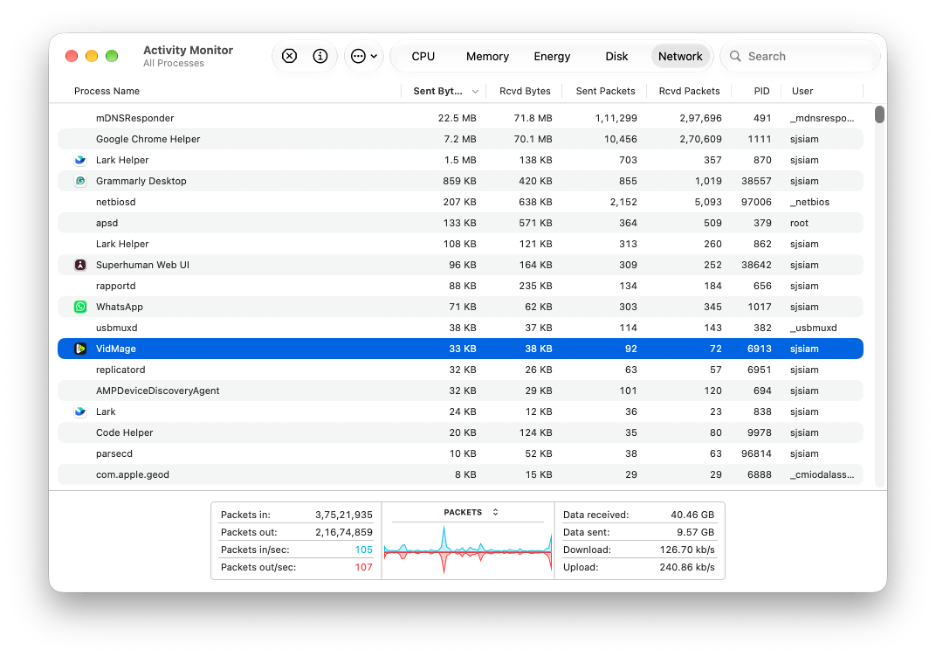The width and height of the screenshot is (936, 658).
Task: Select the parsecd process row
Action: point(460,454)
